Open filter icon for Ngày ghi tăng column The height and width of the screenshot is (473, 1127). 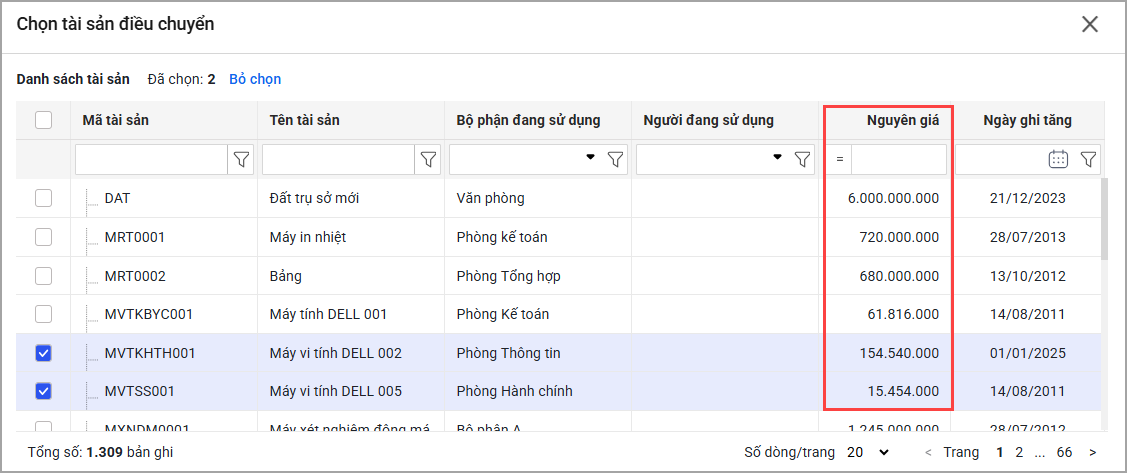[1089, 159]
